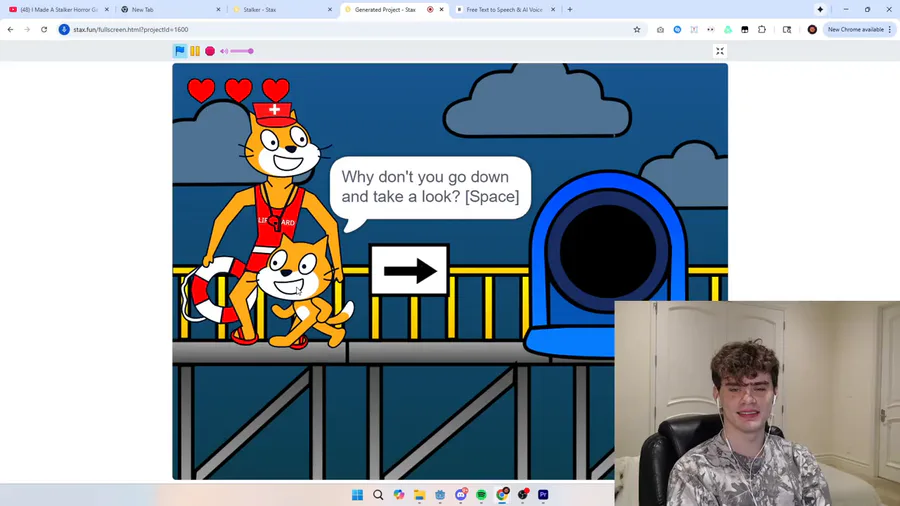900x506 pixels.
Task: Close the YouTube Stalker Horror tab
Action: pos(107,9)
